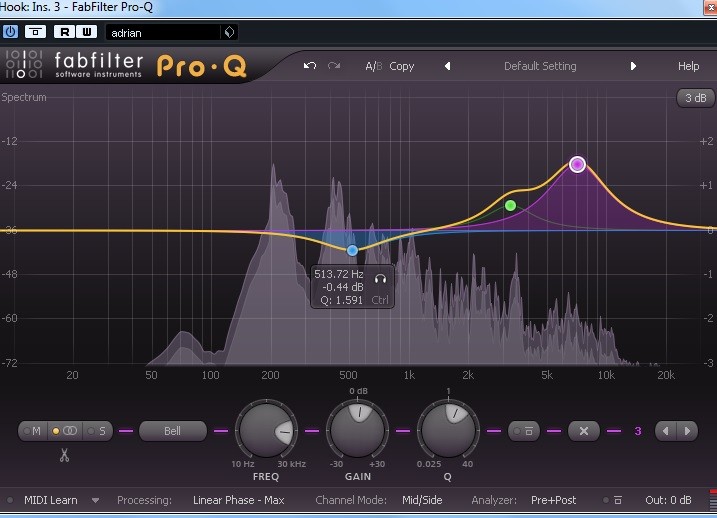Go to previous preset arrow

(447, 66)
